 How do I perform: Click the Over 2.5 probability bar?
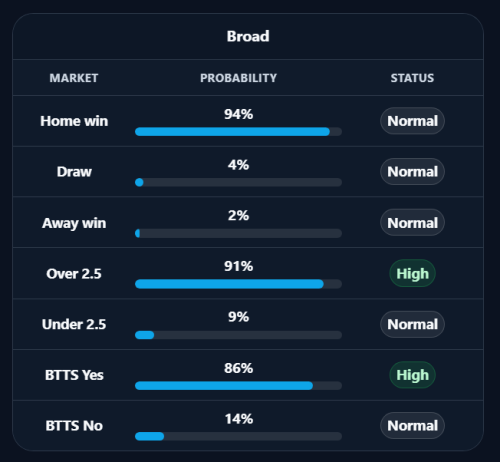(x=238, y=284)
